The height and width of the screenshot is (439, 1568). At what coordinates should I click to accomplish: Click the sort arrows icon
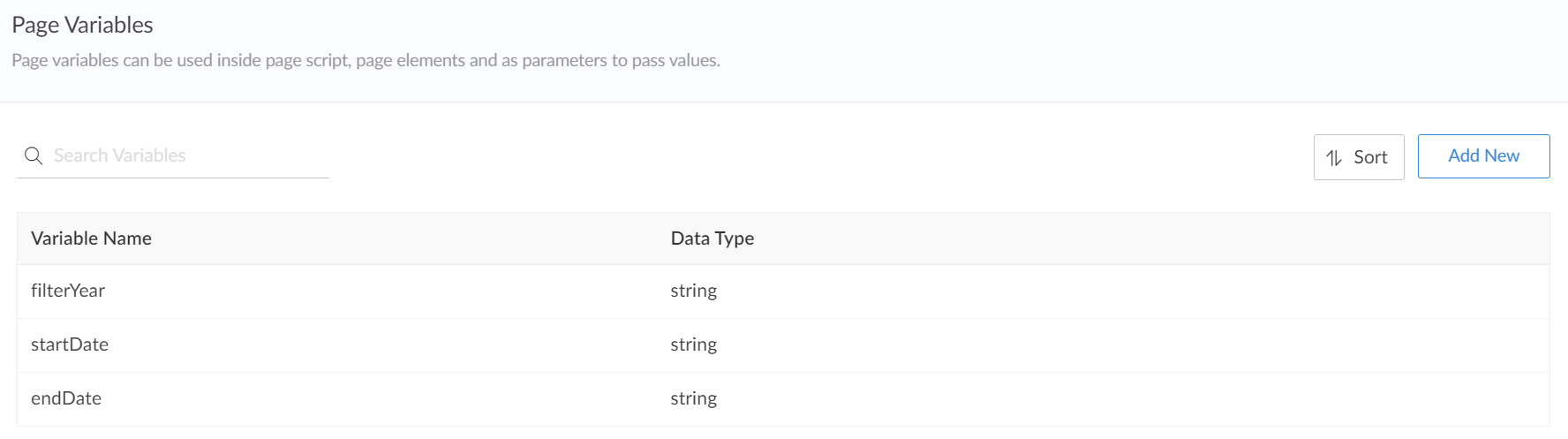pyautogui.click(x=1334, y=158)
